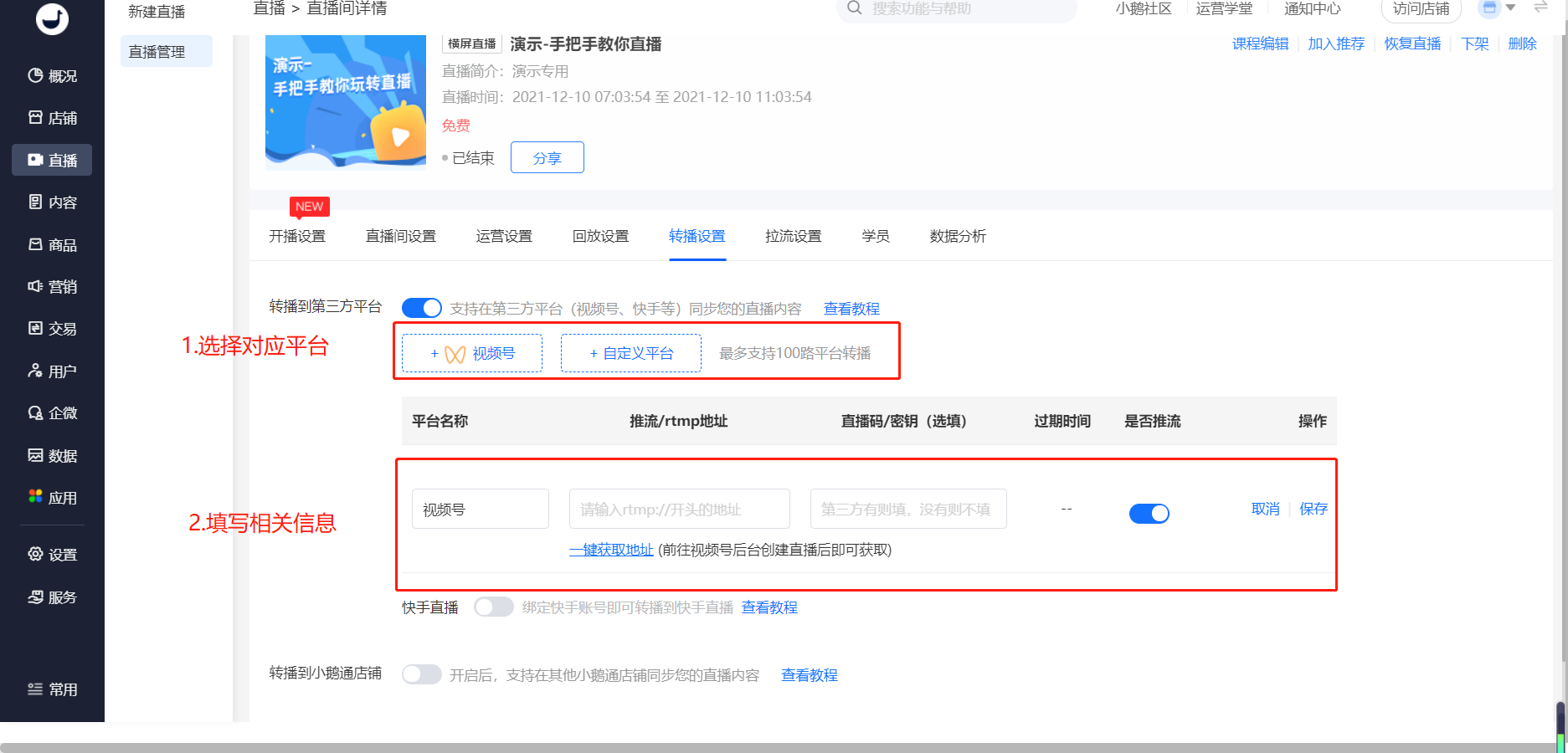1568x753 pixels.
Task: Disable the 转播到第三方平台 toggle
Action: (x=421, y=308)
